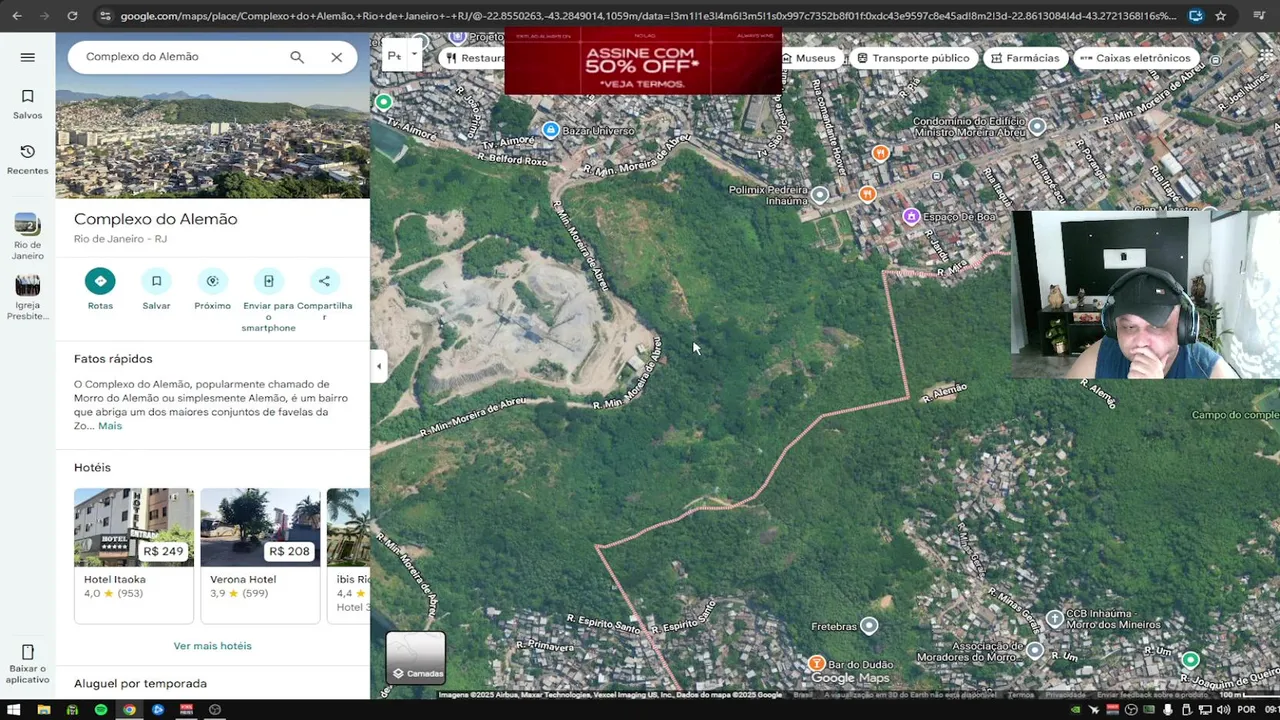Open the Salvos saved places panel

[27, 104]
